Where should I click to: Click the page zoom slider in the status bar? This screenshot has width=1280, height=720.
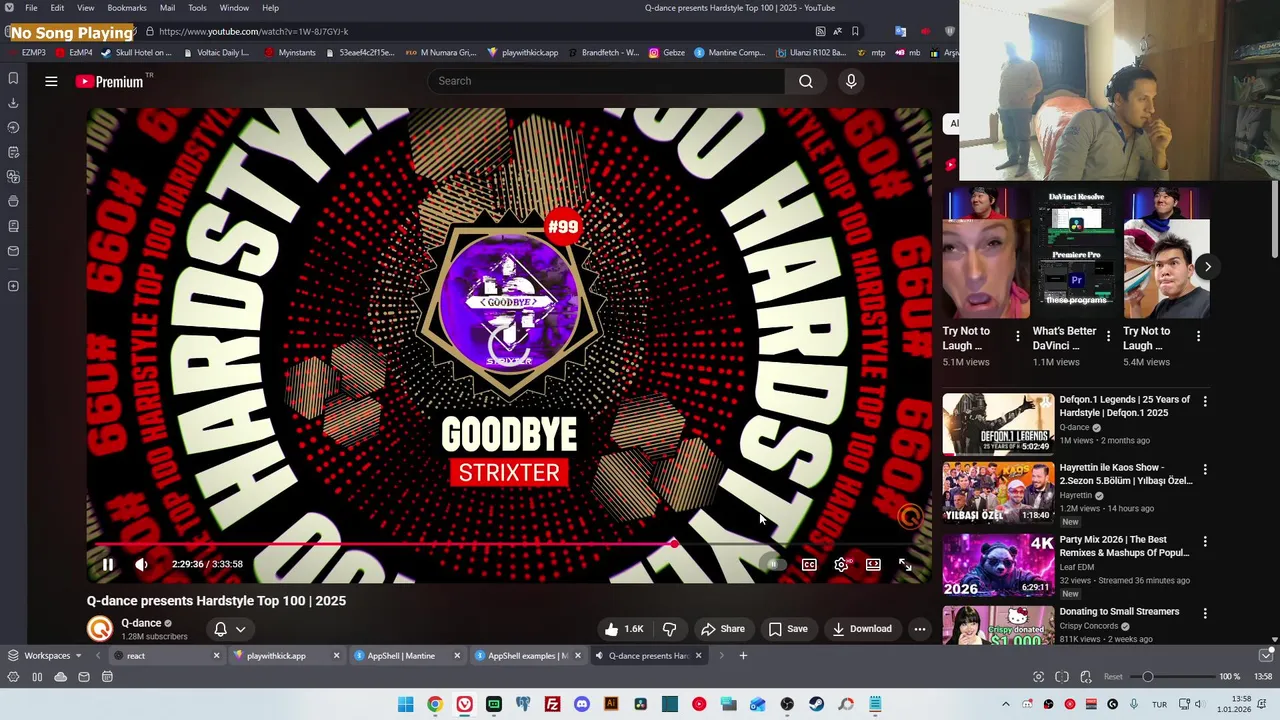1175,677
